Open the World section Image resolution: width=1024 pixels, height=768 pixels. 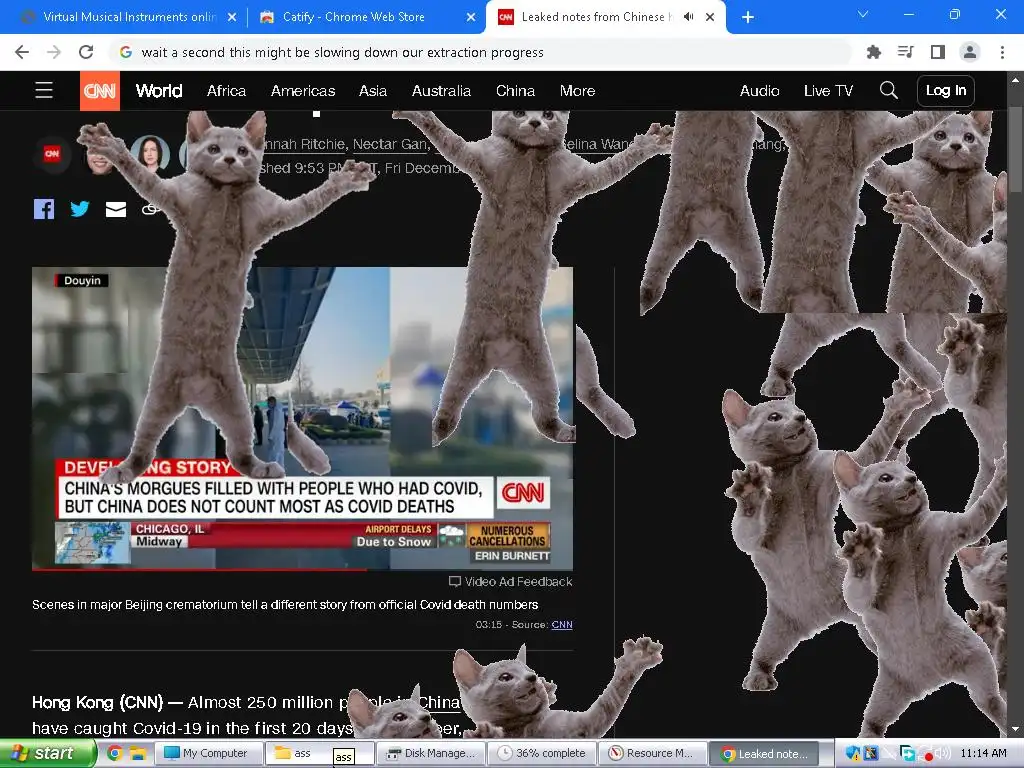click(x=159, y=91)
